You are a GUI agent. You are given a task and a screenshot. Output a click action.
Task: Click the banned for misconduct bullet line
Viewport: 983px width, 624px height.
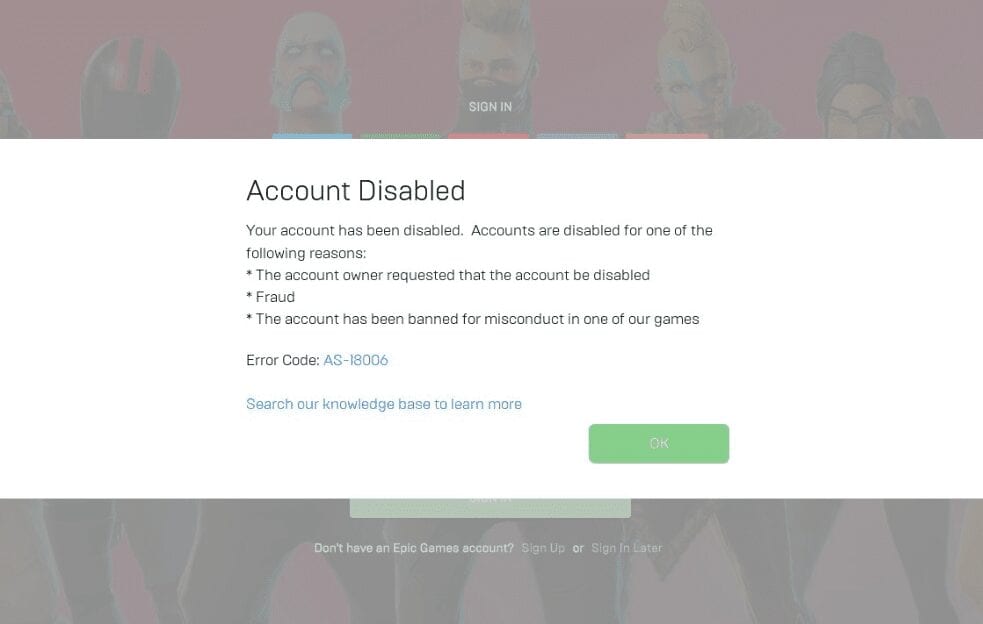(x=472, y=319)
